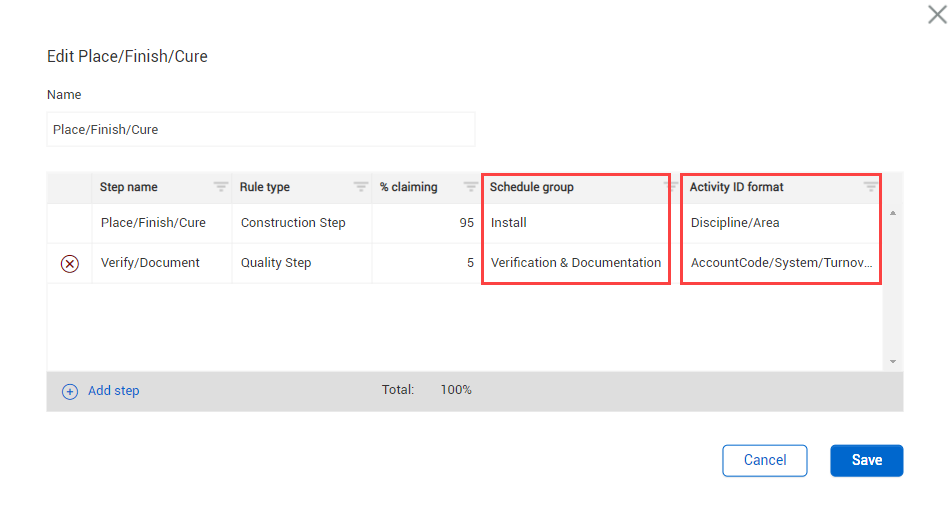
Task: Edit the Name input field
Action: [x=261, y=130]
